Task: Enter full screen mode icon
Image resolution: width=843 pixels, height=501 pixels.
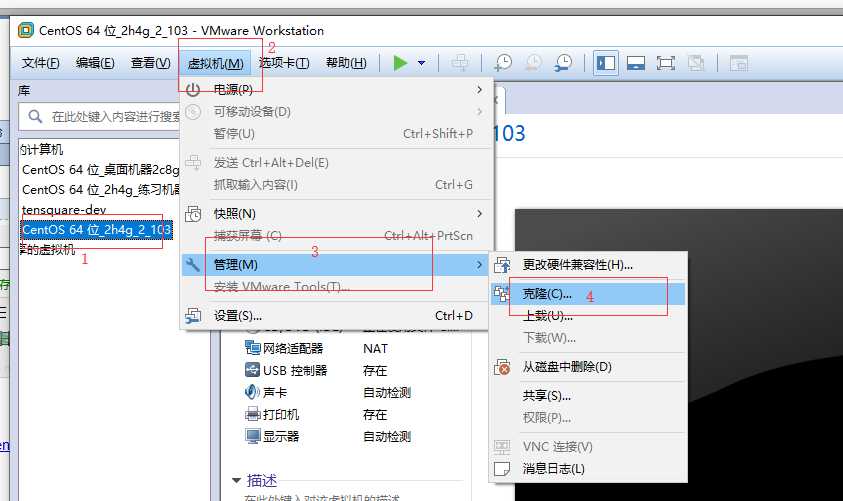Action: [x=666, y=63]
